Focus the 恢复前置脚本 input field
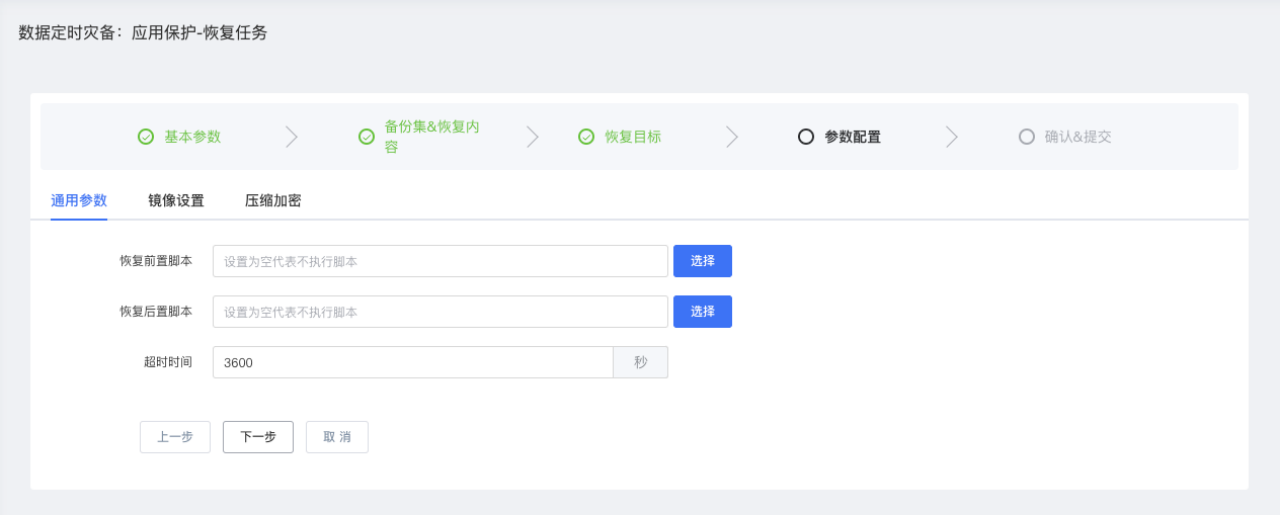The image size is (1280, 515). [x=440, y=261]
